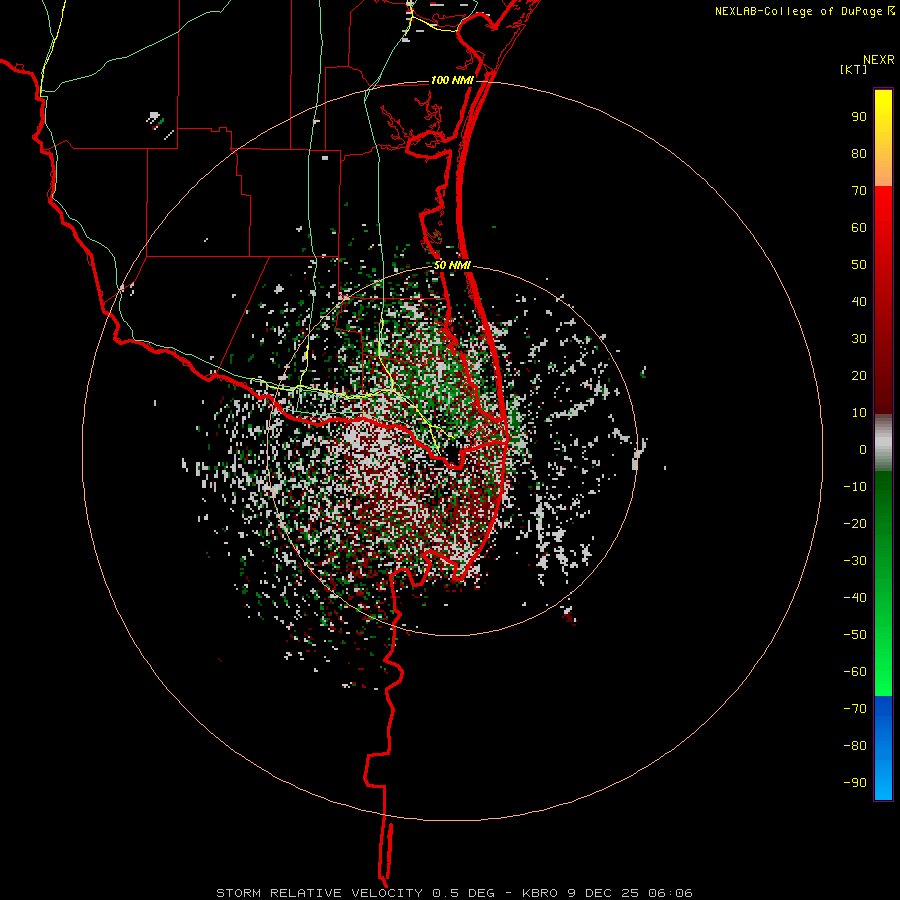Click the 40 knot legend value

tap(859, 302)
